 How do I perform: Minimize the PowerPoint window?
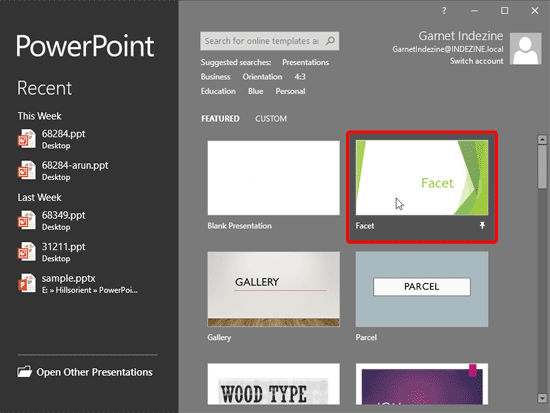click(x=474, y=11)
